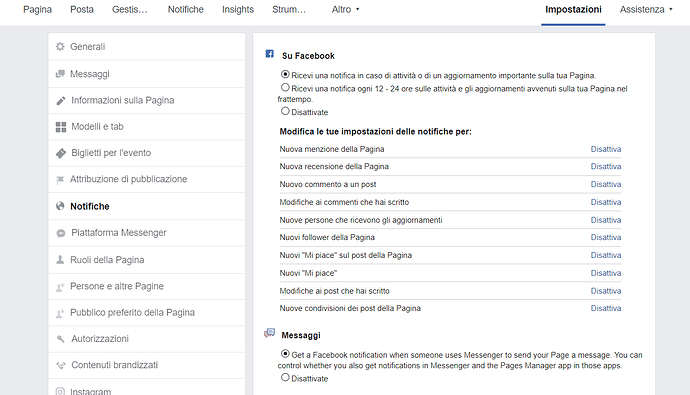
Task: Select notification every 12 - 24 hours option
Action: point(285,88)
